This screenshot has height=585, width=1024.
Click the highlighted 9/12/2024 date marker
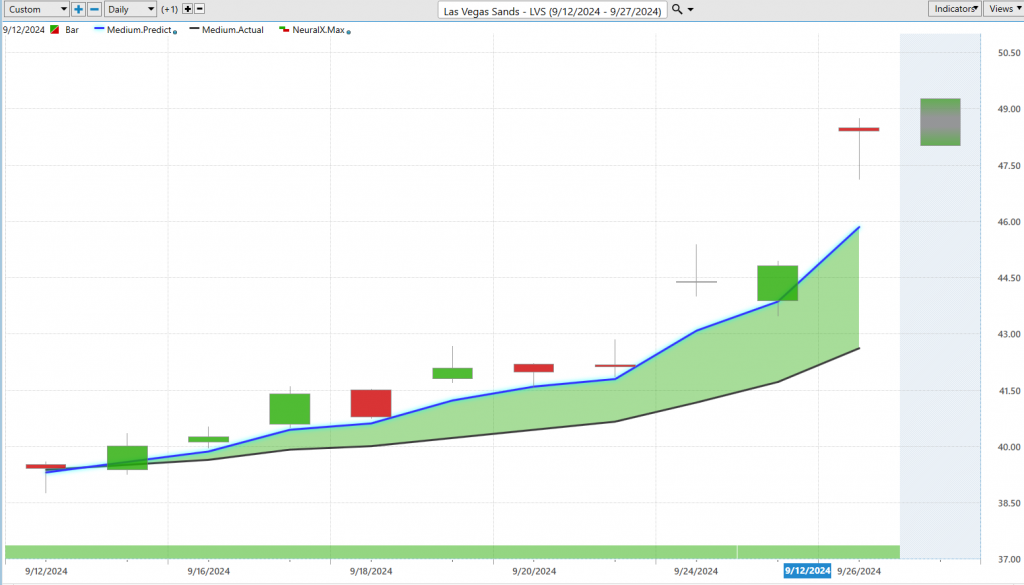806,571
